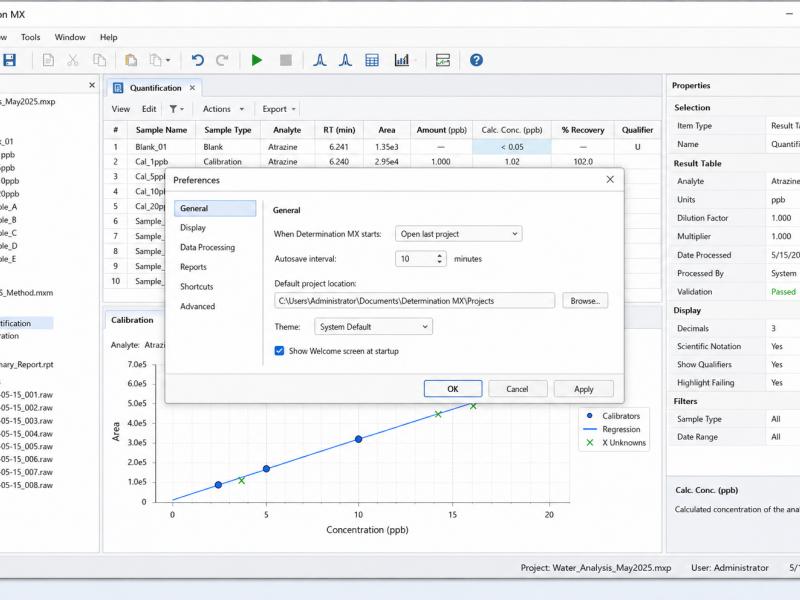Open the Theme dropdown

tap(373, 327)
